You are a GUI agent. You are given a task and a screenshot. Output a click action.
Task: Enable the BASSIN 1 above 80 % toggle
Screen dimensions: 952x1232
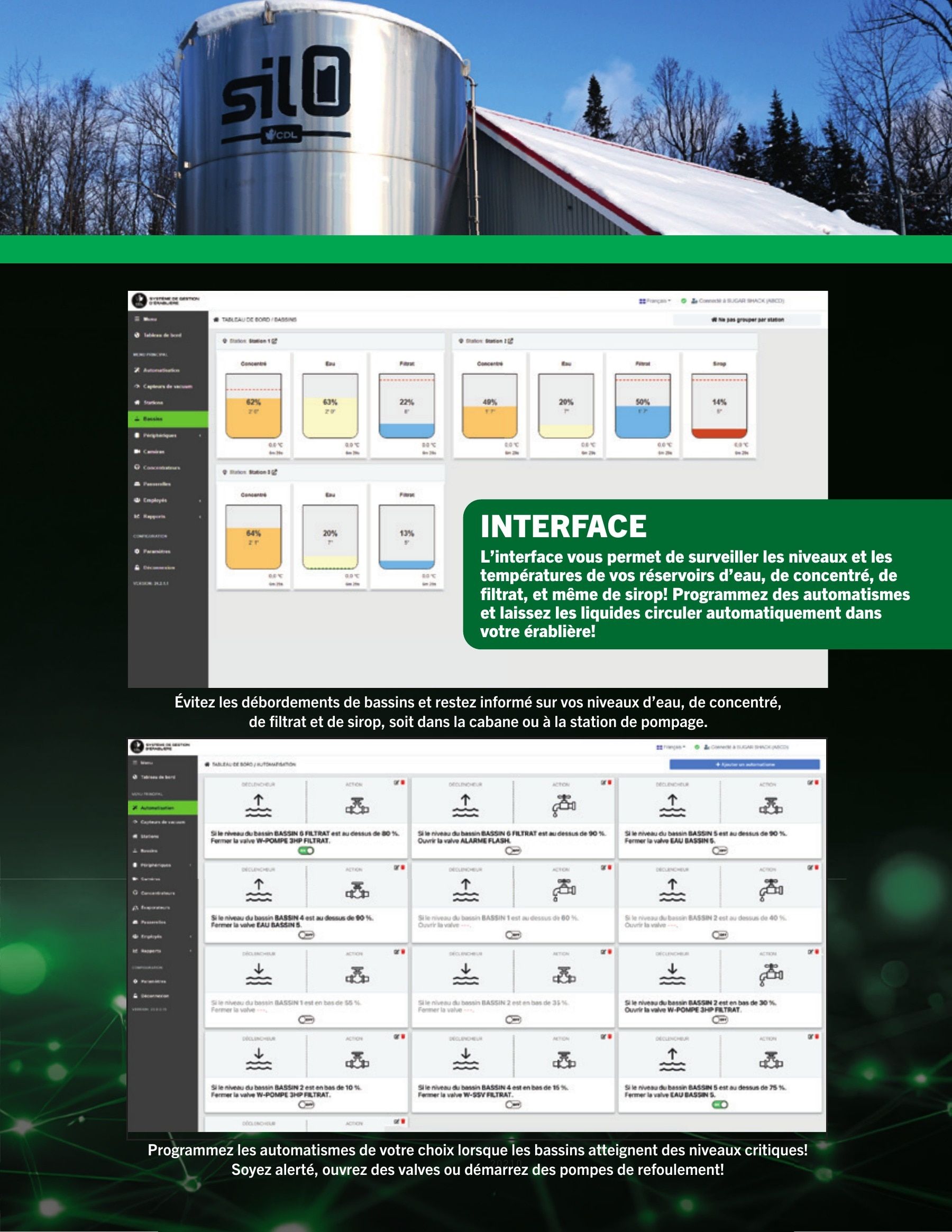coord(513,935)
